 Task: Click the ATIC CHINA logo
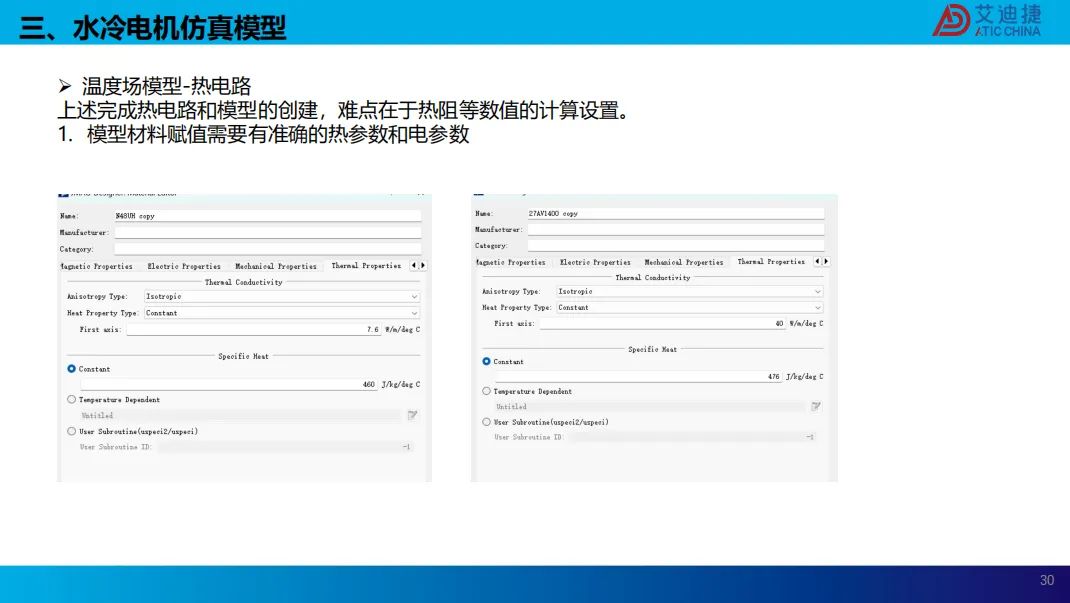click(x=987, y=20)
